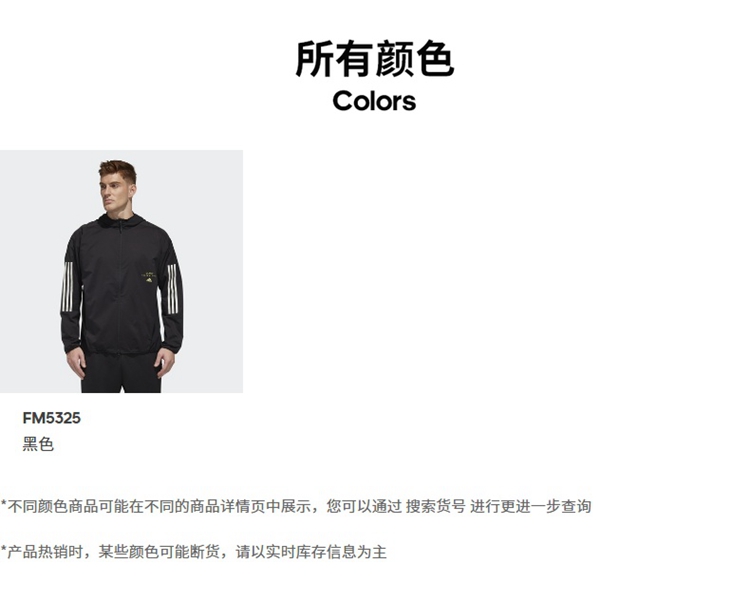
Task: Click the note about 产品热销时
Action: [193, 552]
